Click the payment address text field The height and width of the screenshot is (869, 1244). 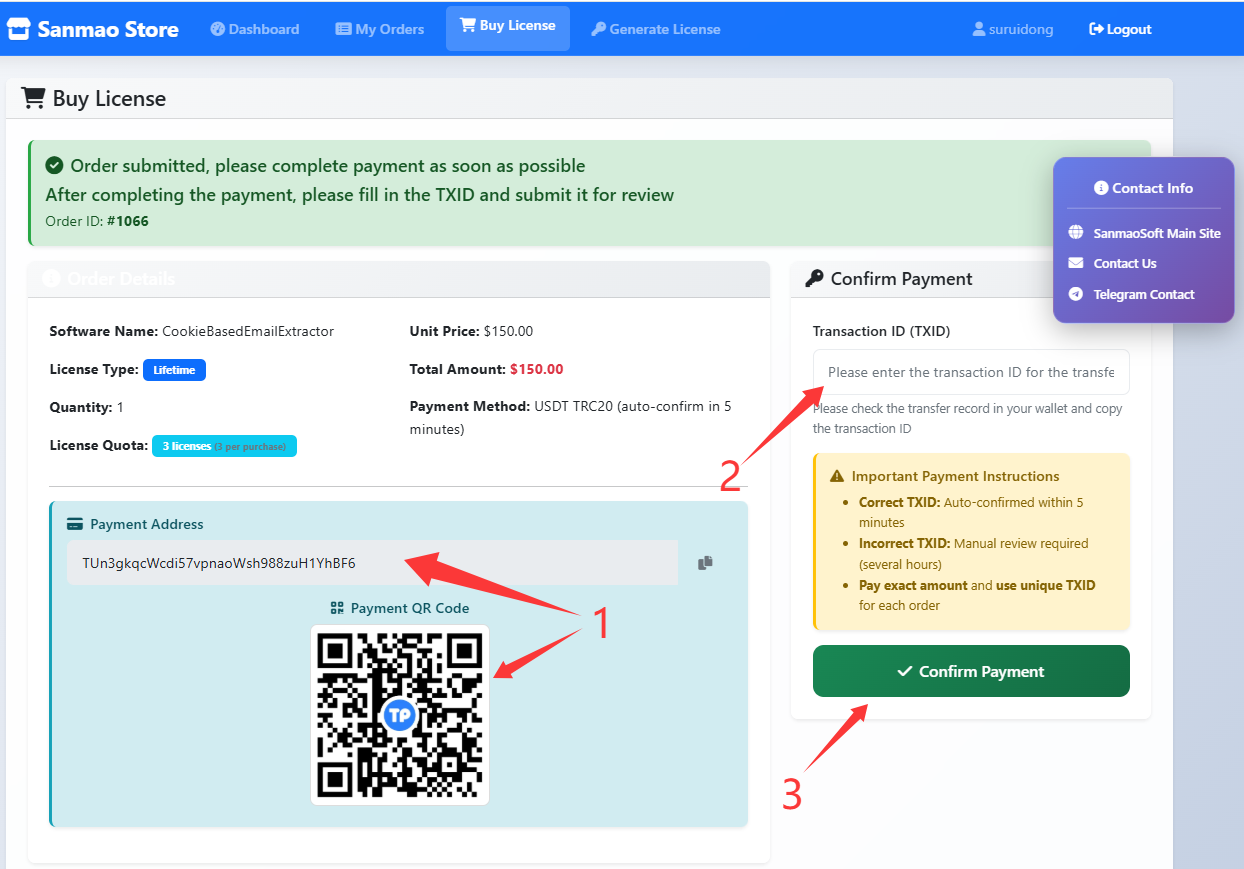(x=371, y=563)
